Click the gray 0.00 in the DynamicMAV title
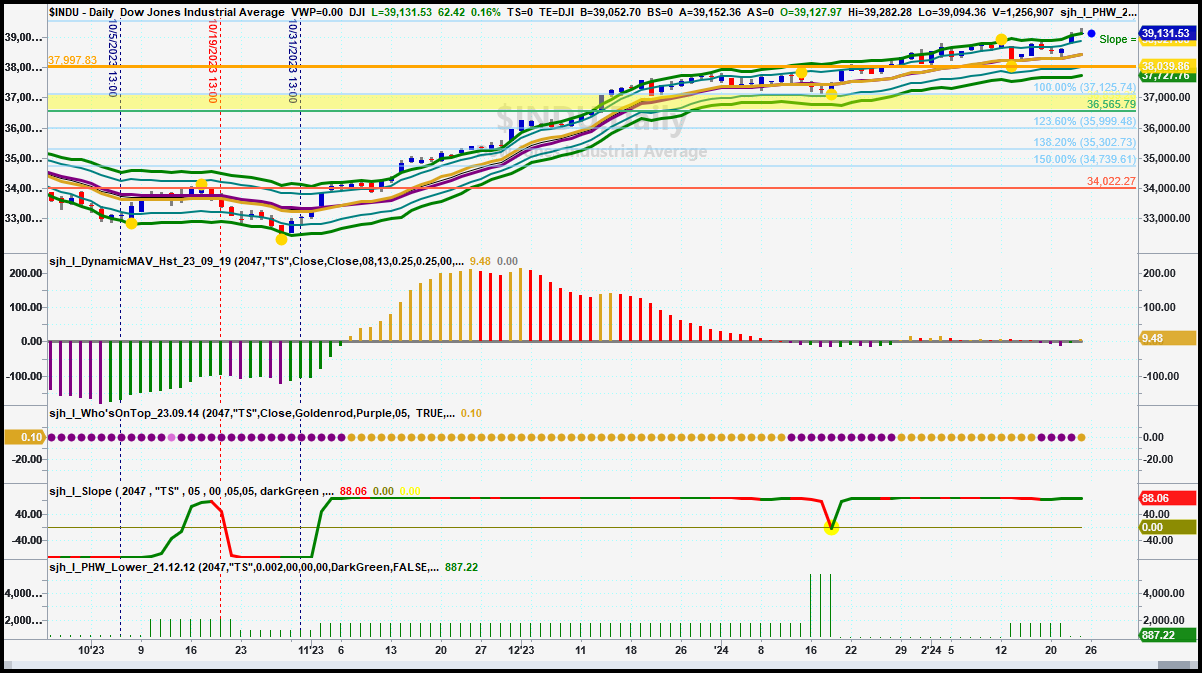This screenshot has width=1202, height=673. 508,262
